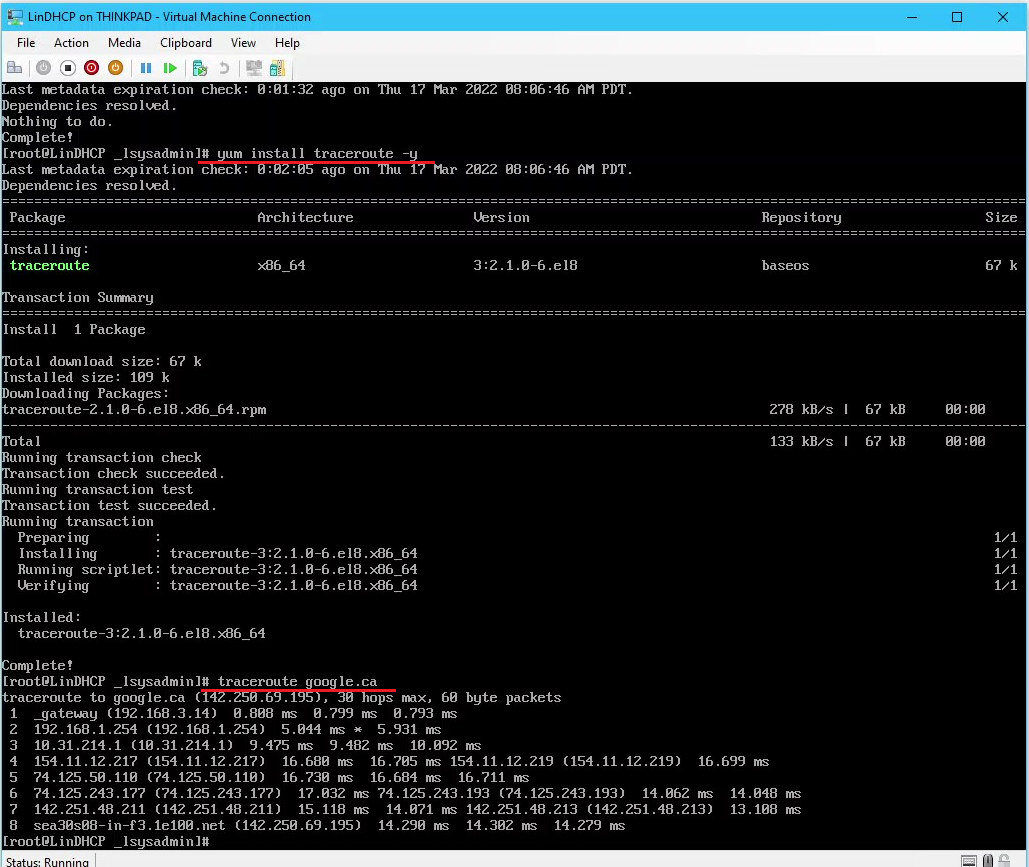Click 'Total download size: 67 k' line
Viewport: 1029px width, 867px height.
(102, 362)
